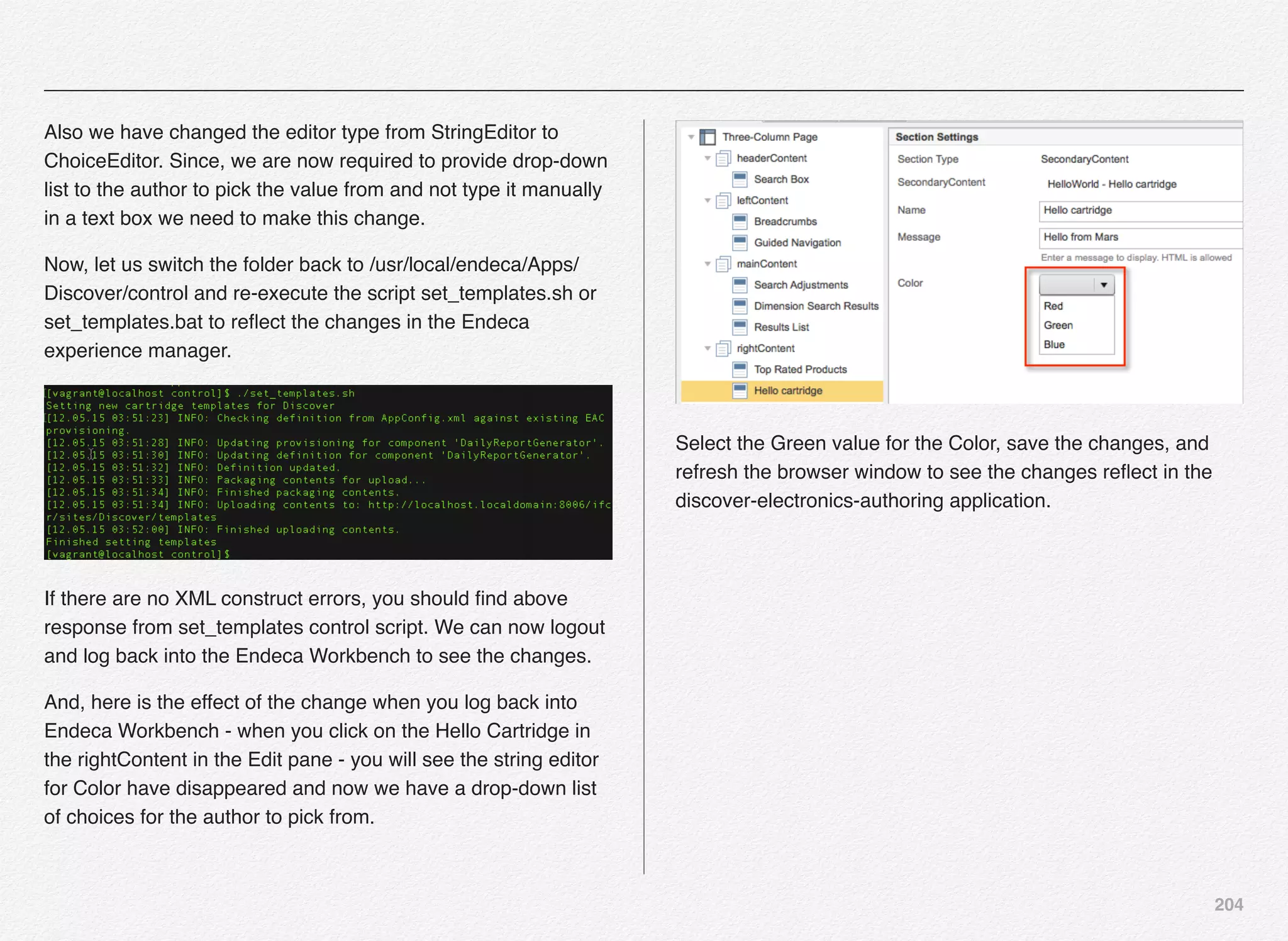Click the mainContent section icon
Viewport: 1288px width, 941px height.
pyautogui.click(x=723, y=264)
